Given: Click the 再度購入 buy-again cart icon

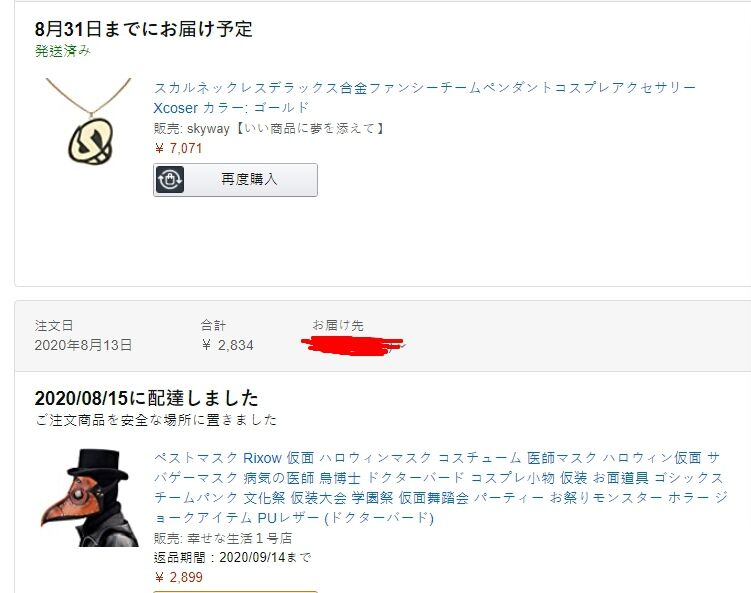Looking at the screenshot, I should tap(170, 180).
